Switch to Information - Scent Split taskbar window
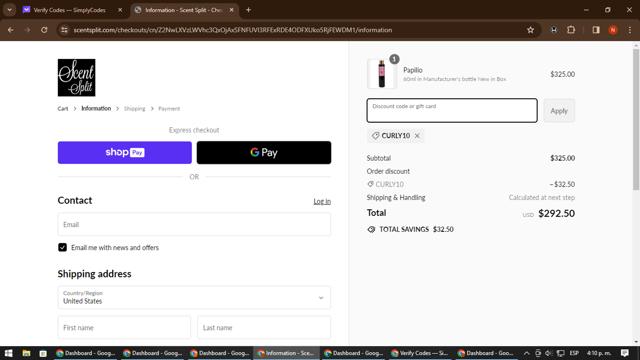The width and height of the screenshot is (640, 360). pos(286,353)
